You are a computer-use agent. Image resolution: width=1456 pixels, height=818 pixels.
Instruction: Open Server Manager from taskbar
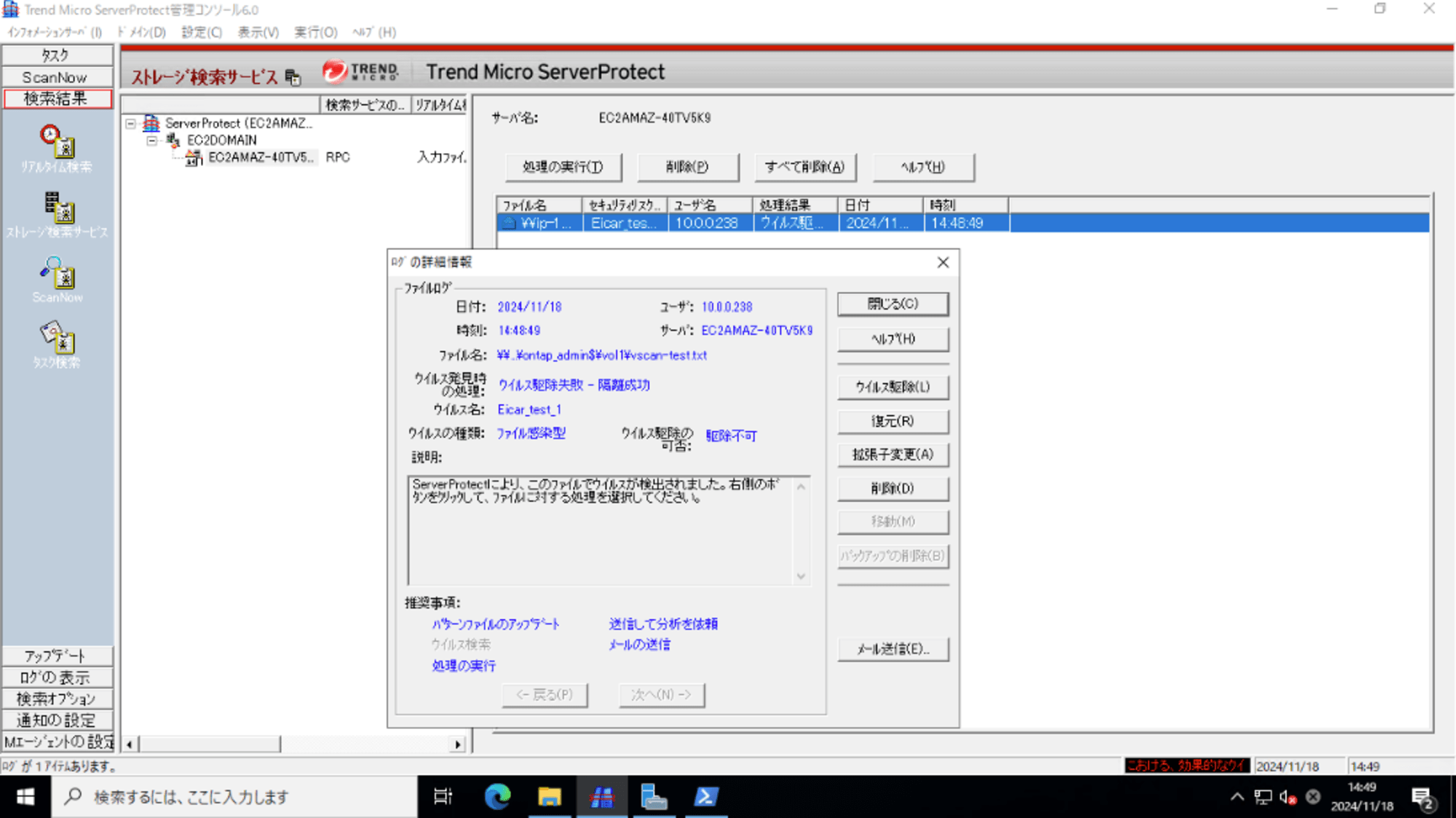(x=654, y=797)
